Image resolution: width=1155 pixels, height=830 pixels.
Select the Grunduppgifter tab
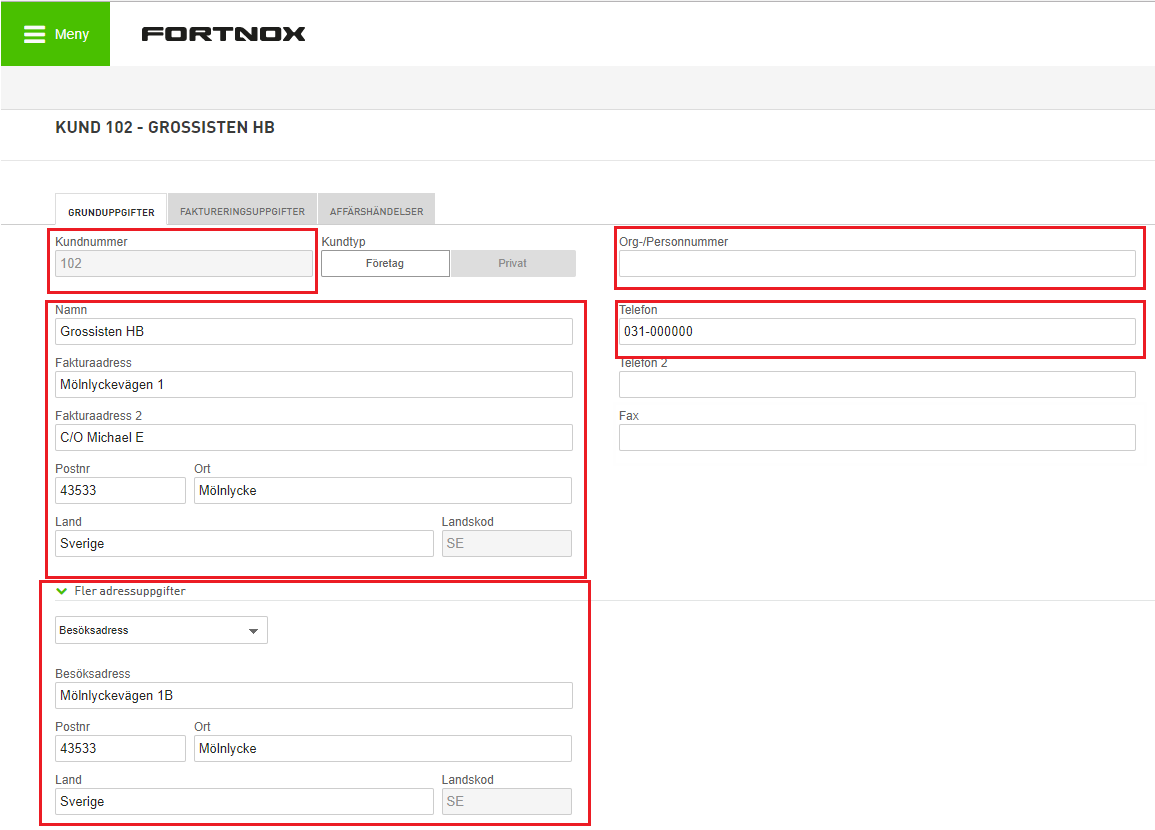(x=111, y=212)
